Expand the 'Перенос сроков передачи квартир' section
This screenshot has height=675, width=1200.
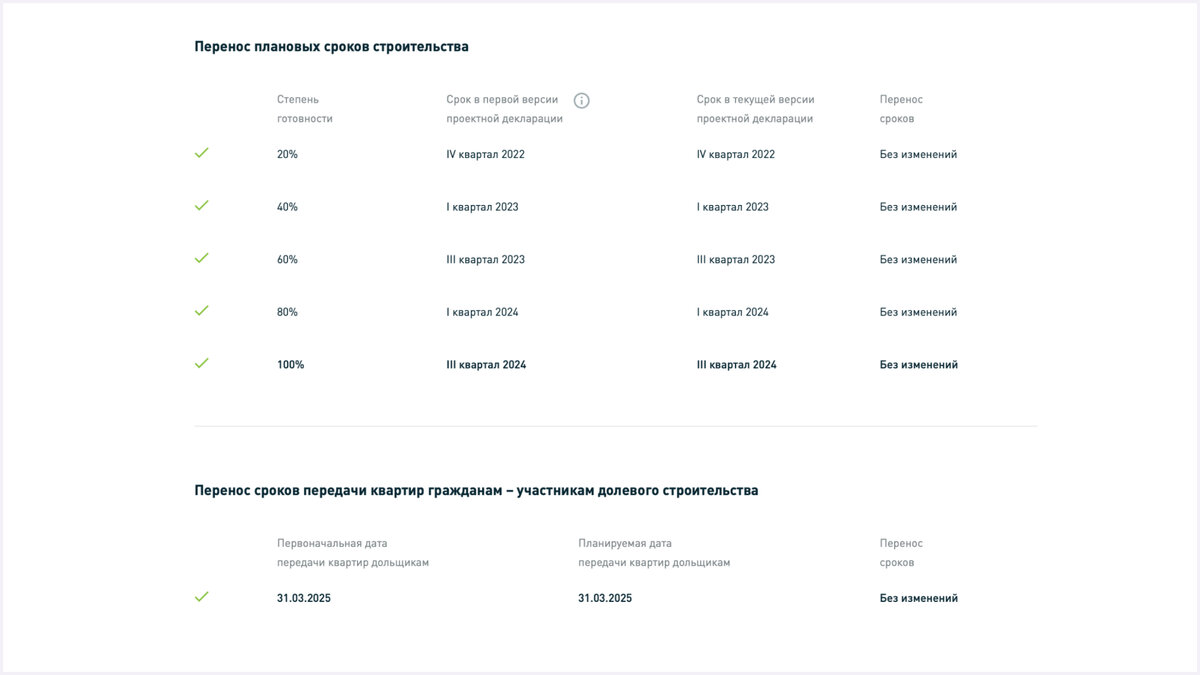coord(475,490)
